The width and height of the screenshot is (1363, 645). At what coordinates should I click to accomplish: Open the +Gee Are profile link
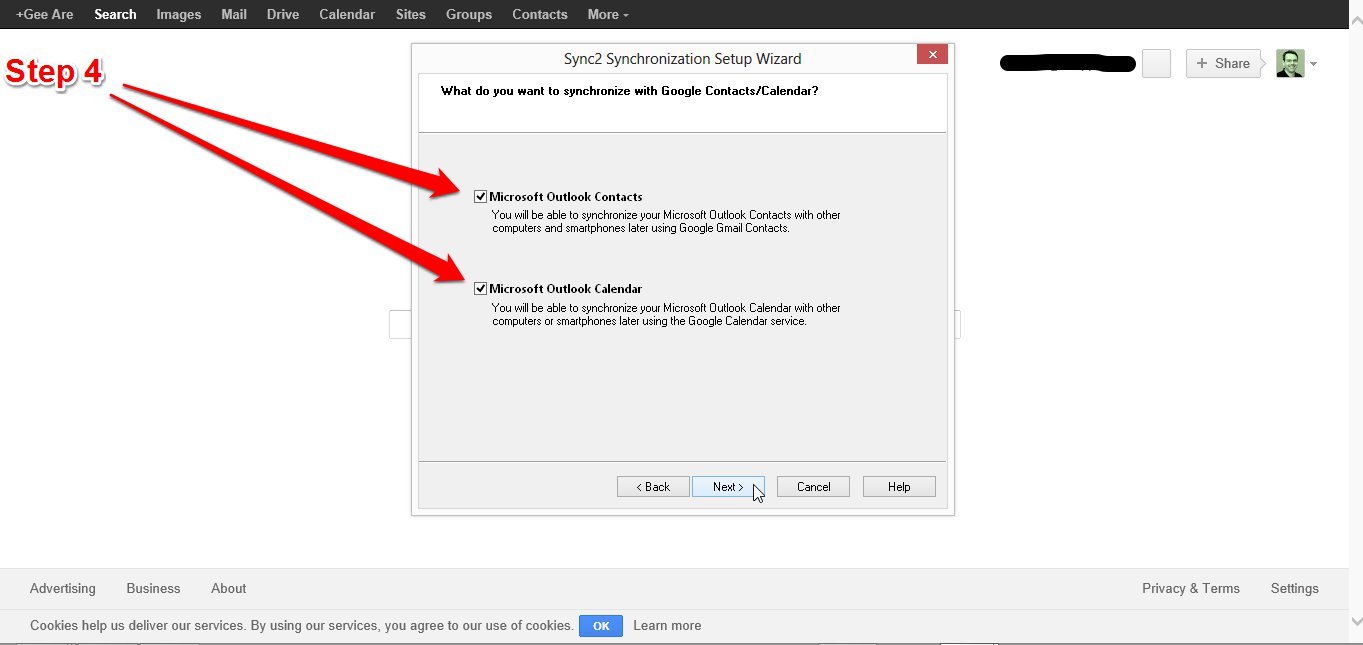(x=45, y=14)
